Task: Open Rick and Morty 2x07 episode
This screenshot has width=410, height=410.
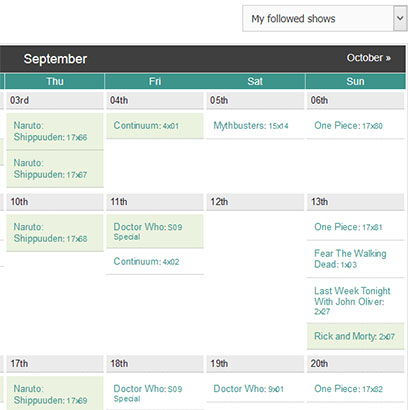Action: pyautogui.click(x=355, y=336)
